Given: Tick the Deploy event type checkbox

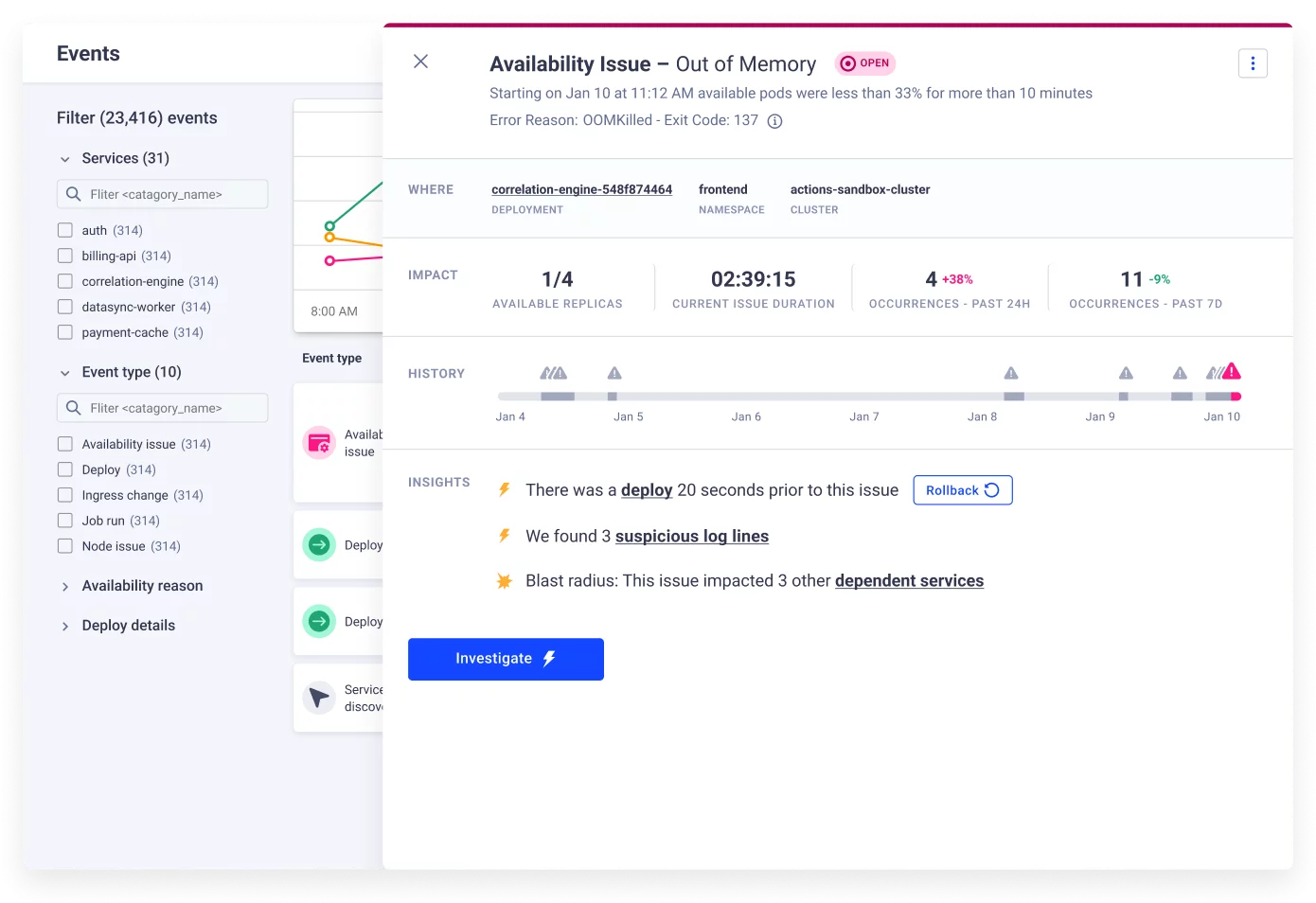Looking at the screenshot, I should pos(65,469).
